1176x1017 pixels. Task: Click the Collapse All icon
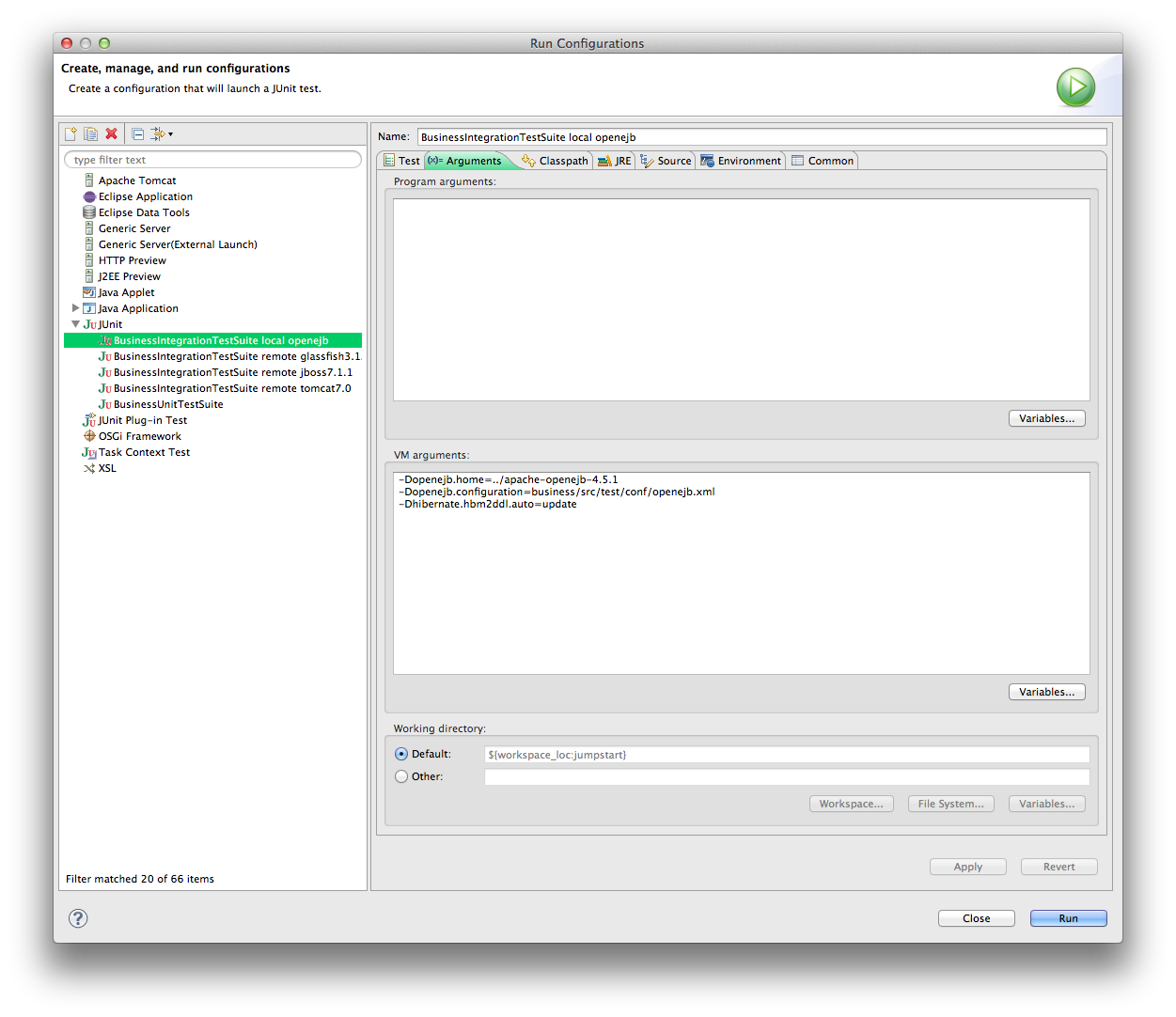click(x=137, y=134)
